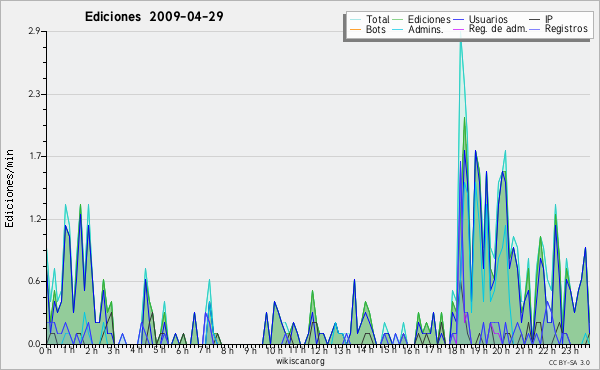Click the '12 h' x-axis label

click(318, 351)
